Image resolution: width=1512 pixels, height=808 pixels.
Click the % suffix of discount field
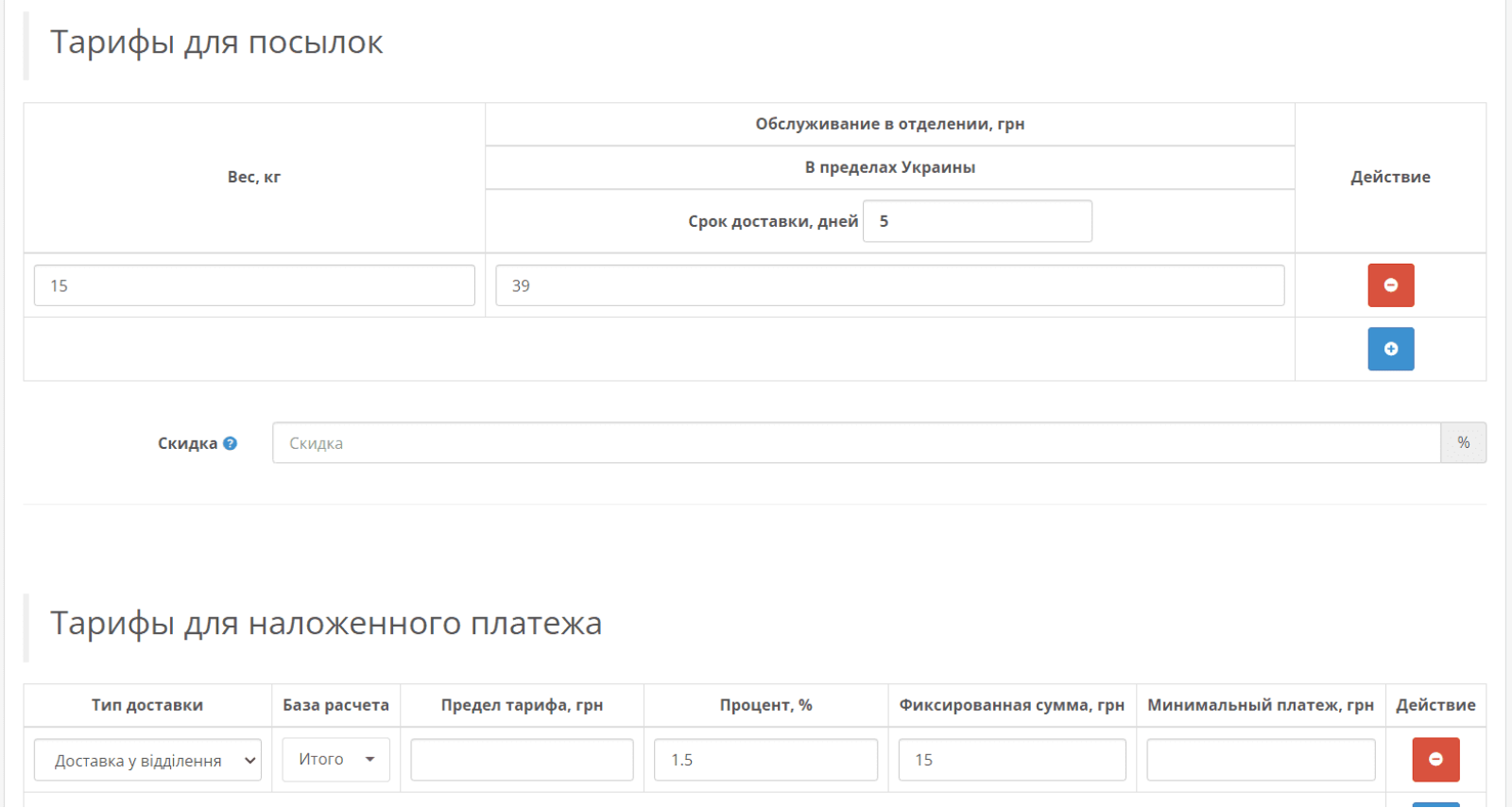pos(1463,443)
